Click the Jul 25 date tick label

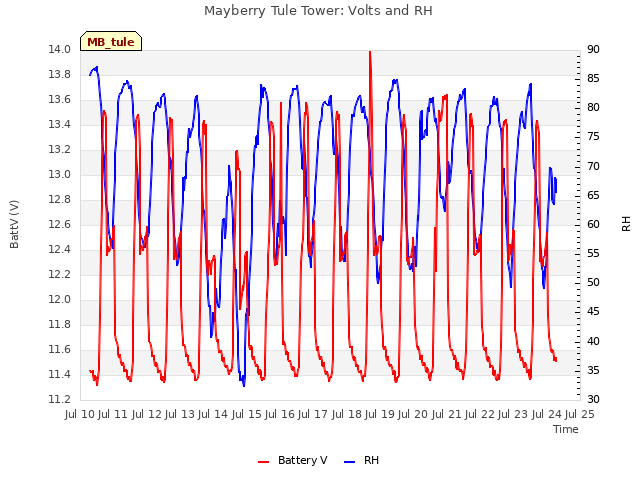point(580,415)
